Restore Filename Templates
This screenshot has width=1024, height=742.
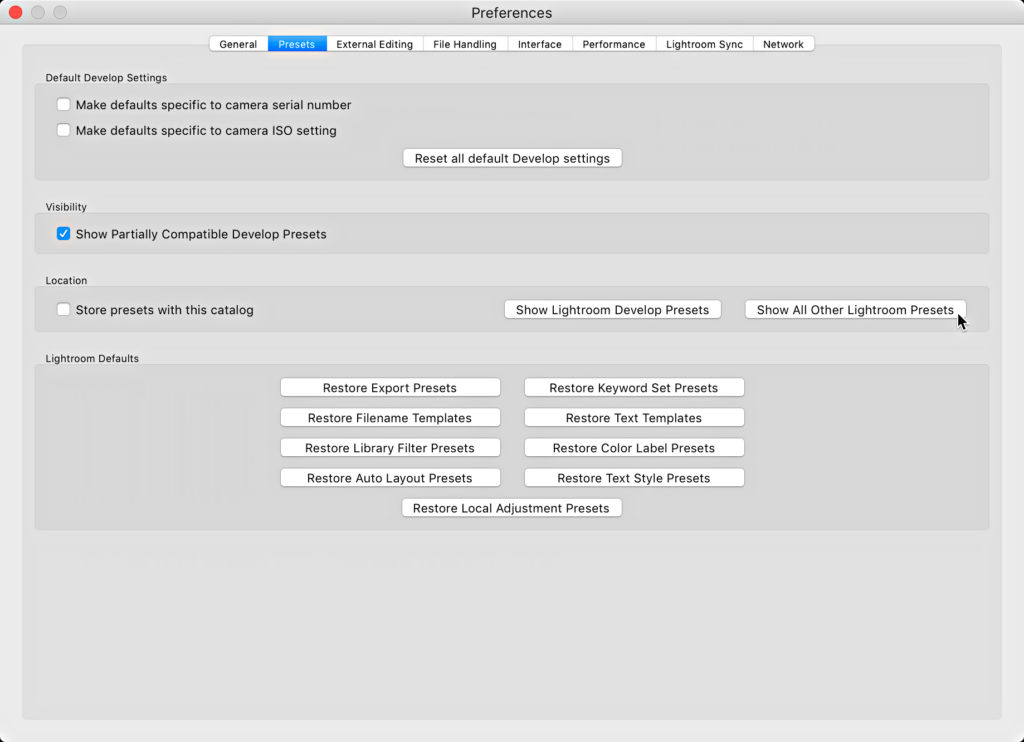[390, 417]
